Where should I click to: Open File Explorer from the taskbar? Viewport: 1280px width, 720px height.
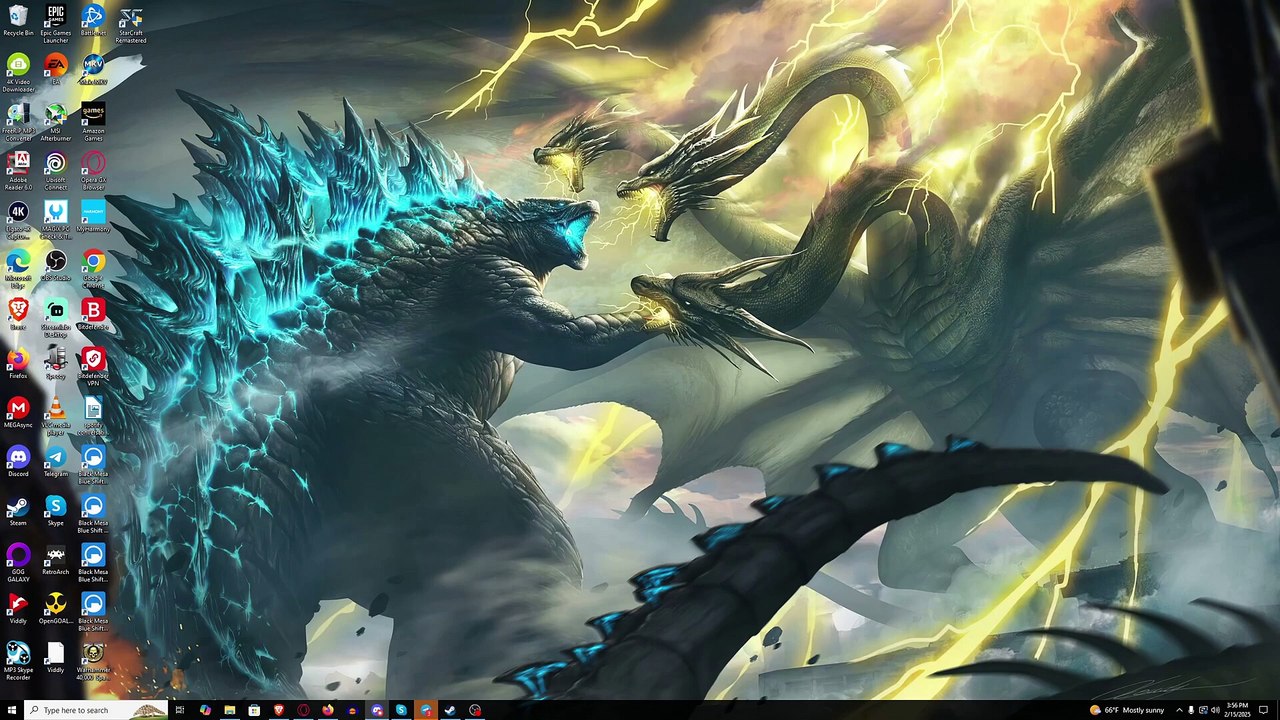coord(229,710)
